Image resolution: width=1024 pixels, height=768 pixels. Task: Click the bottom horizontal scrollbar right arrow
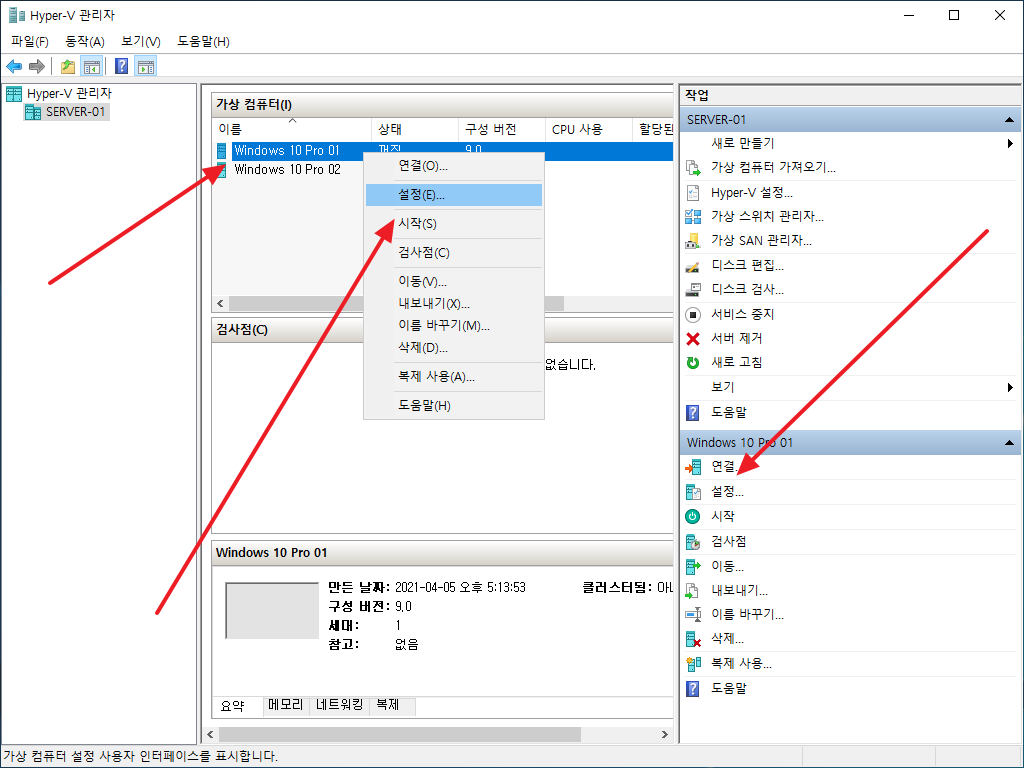coord(665,735)
